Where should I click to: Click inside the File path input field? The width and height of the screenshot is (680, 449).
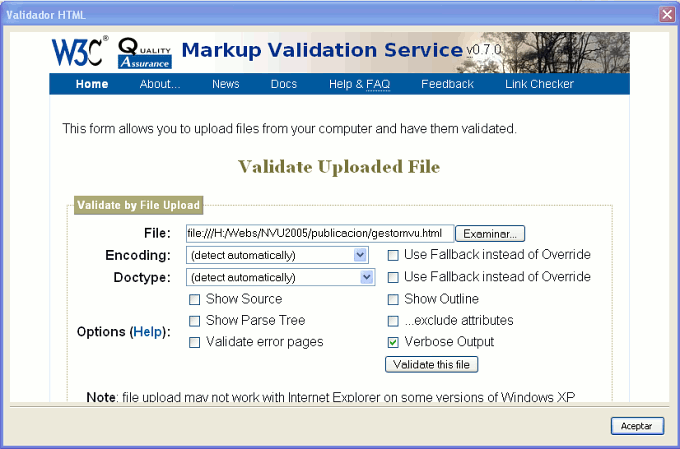(x=320, y=234)
